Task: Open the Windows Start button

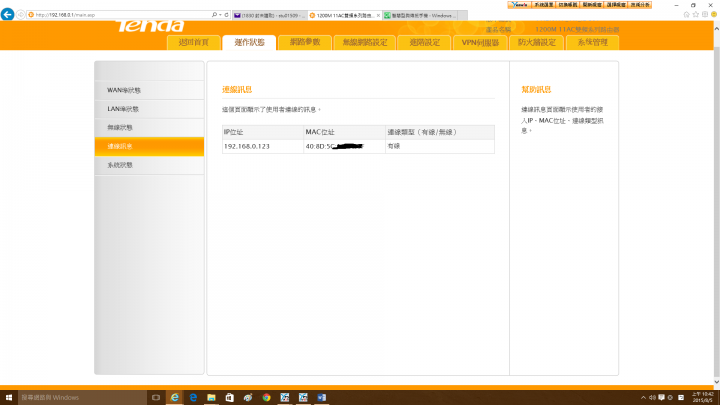Action: (9, 398)
